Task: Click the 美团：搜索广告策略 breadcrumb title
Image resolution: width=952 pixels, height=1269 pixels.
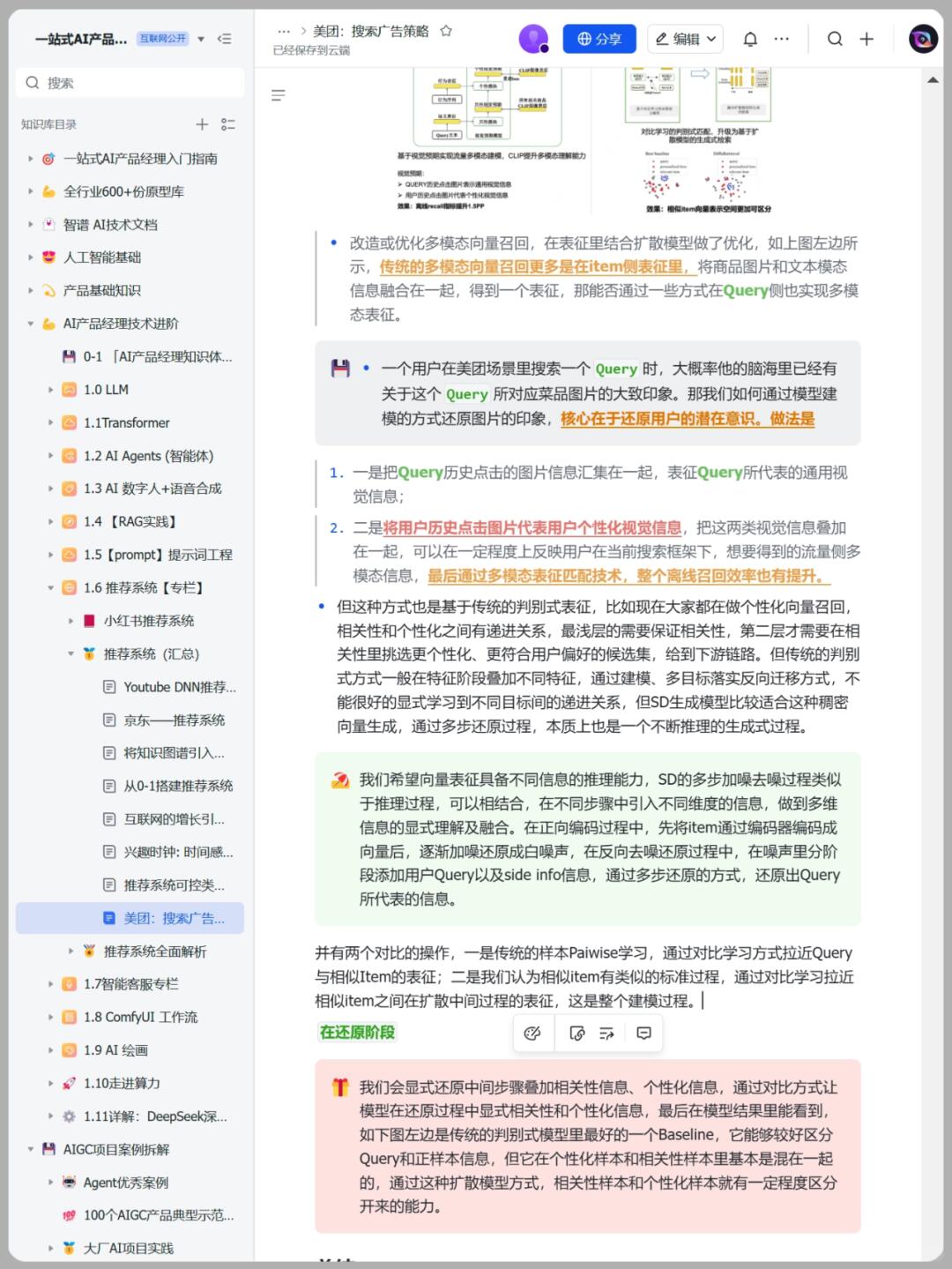Action: [x=371, y=31]
